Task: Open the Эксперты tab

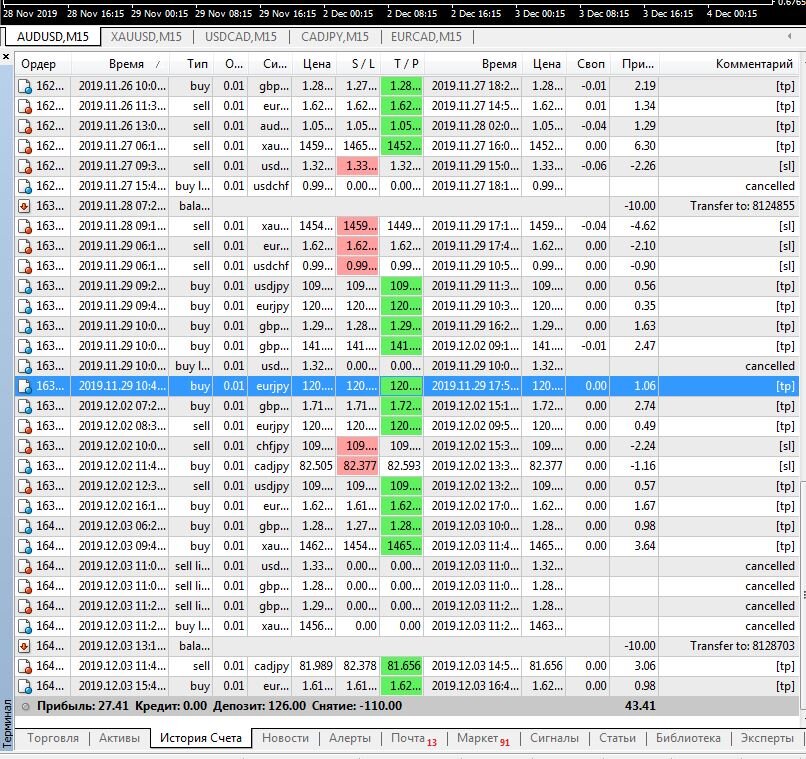Action: [x=767, y=738]
